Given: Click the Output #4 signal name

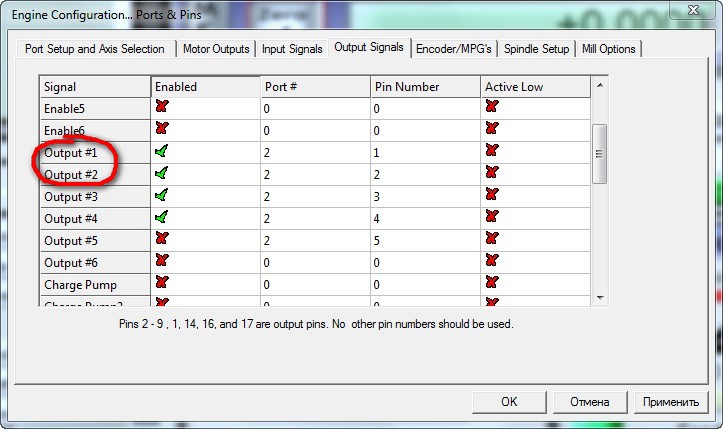Looking at the screenshot, I should [71, 219].
